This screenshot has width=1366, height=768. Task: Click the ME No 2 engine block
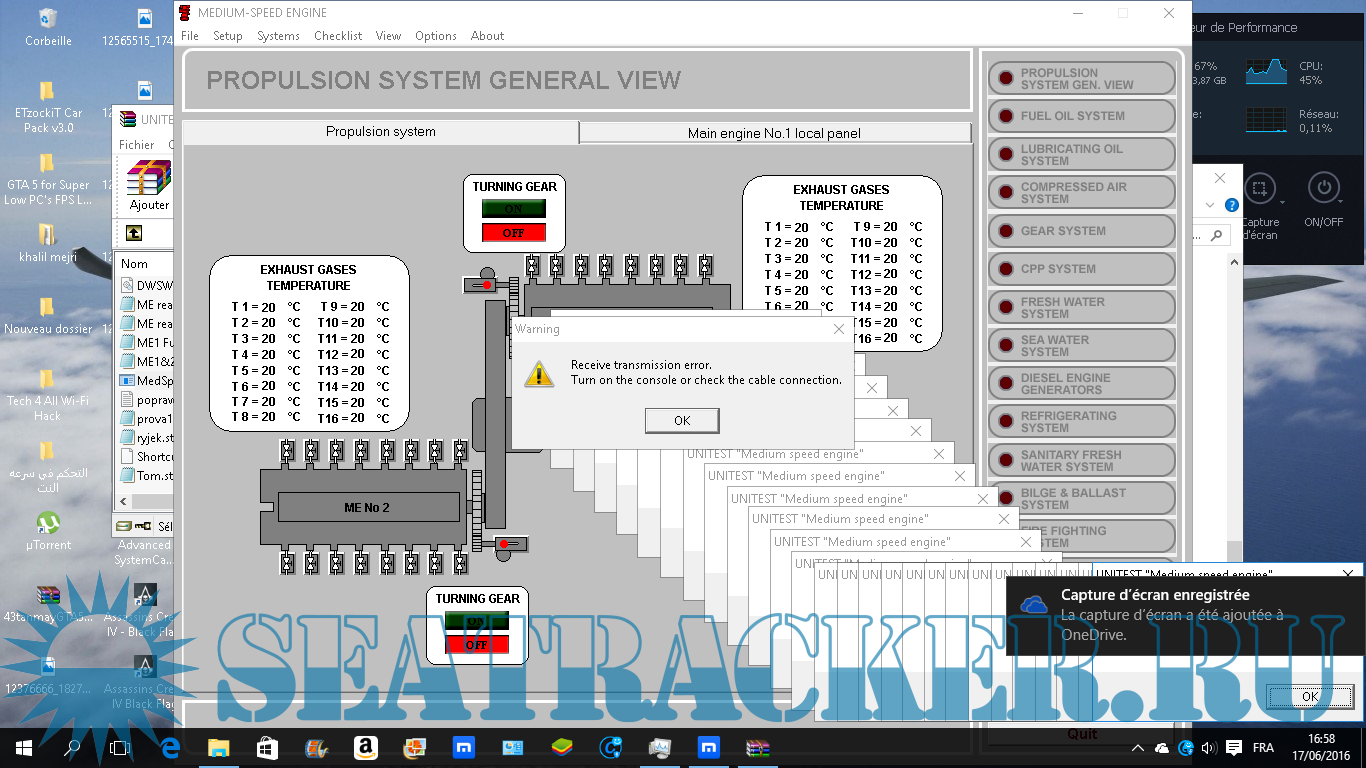[367, 508]
